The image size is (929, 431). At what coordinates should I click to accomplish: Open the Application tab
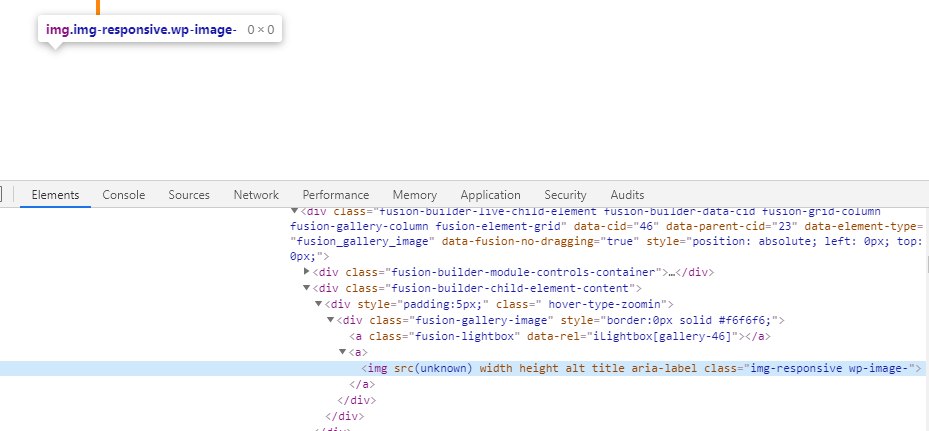tap(490, 195)
